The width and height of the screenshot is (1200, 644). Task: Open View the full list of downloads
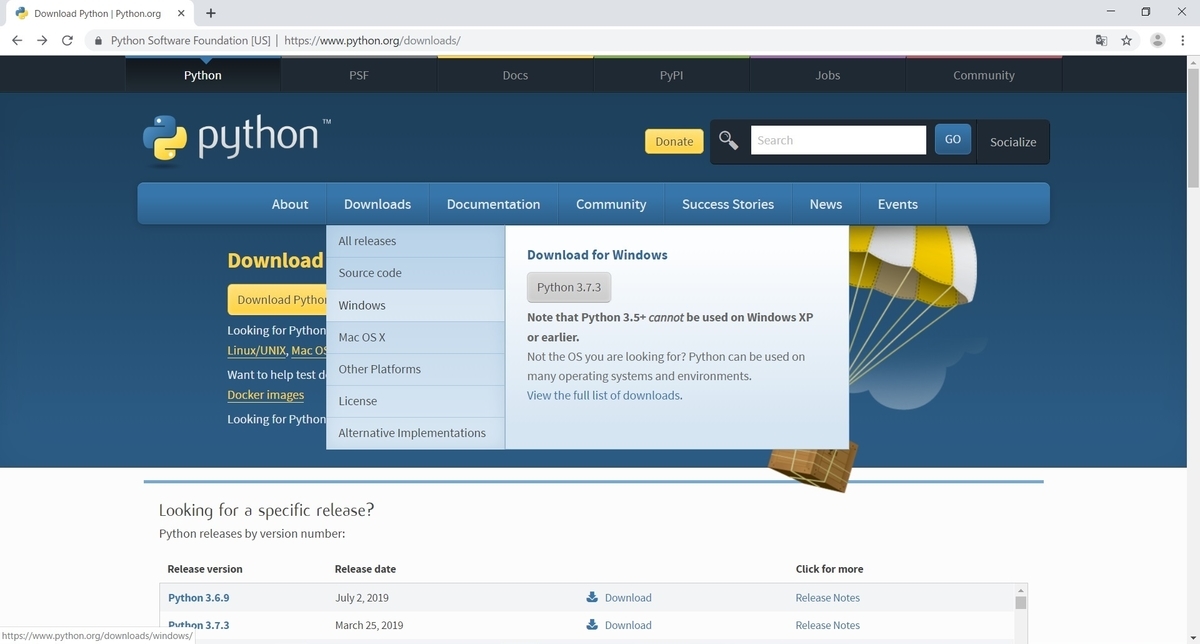604,395
